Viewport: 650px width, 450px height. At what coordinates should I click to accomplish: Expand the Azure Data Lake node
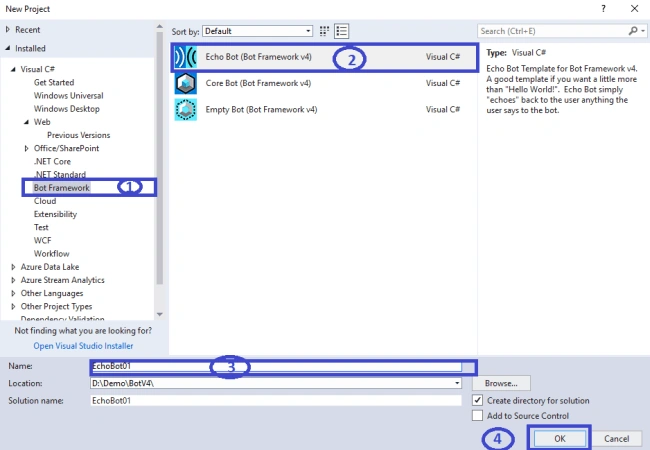tap(13, 267)
